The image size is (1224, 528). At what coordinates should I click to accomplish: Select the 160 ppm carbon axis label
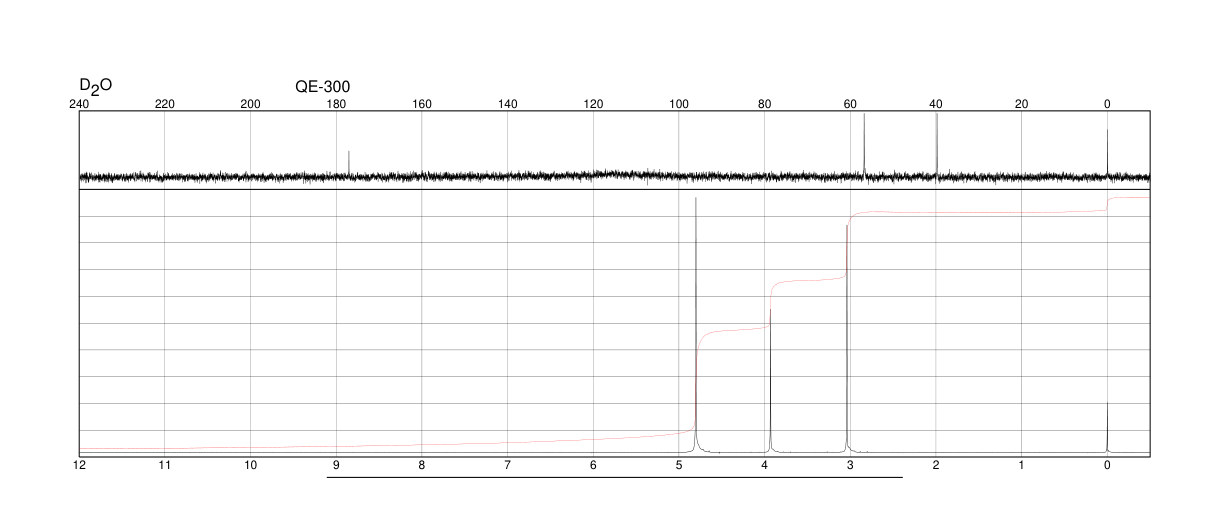pos(422,104)
